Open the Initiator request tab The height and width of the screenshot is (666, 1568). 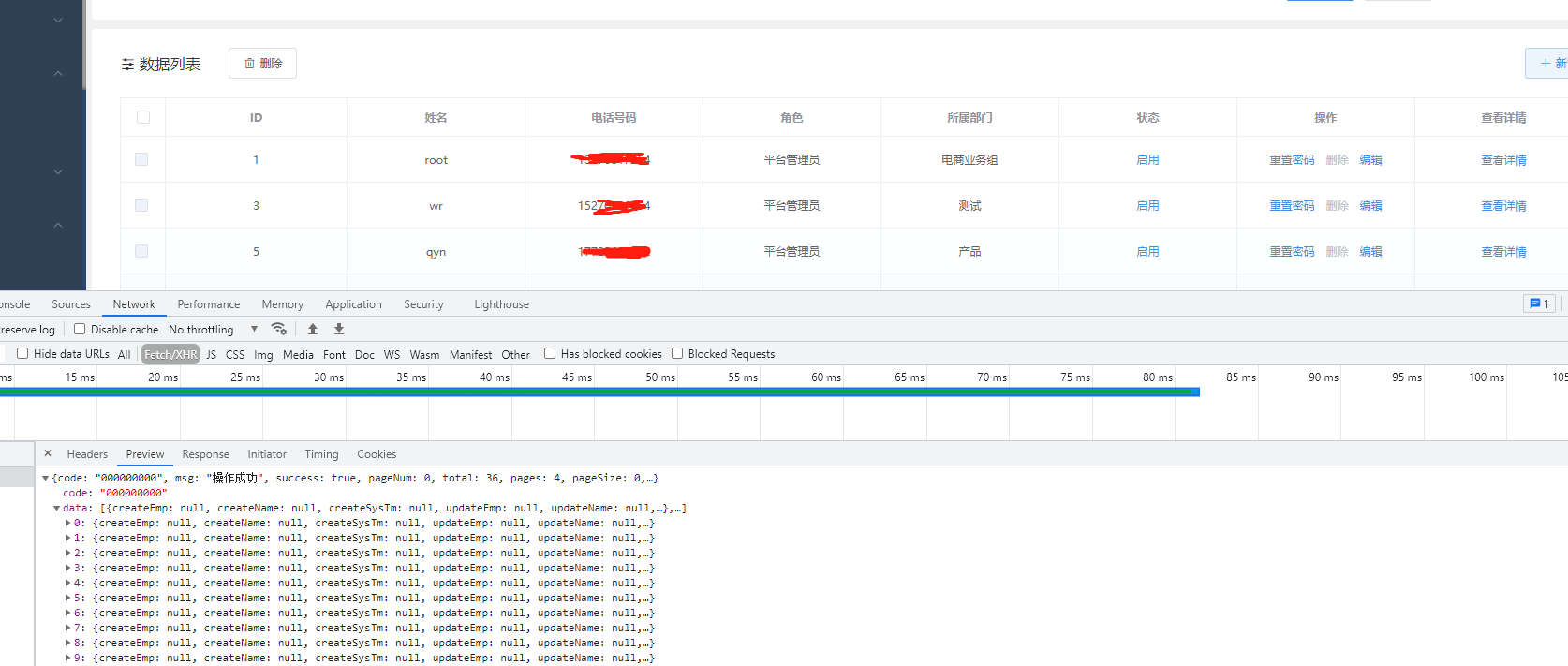click(267, 454)
